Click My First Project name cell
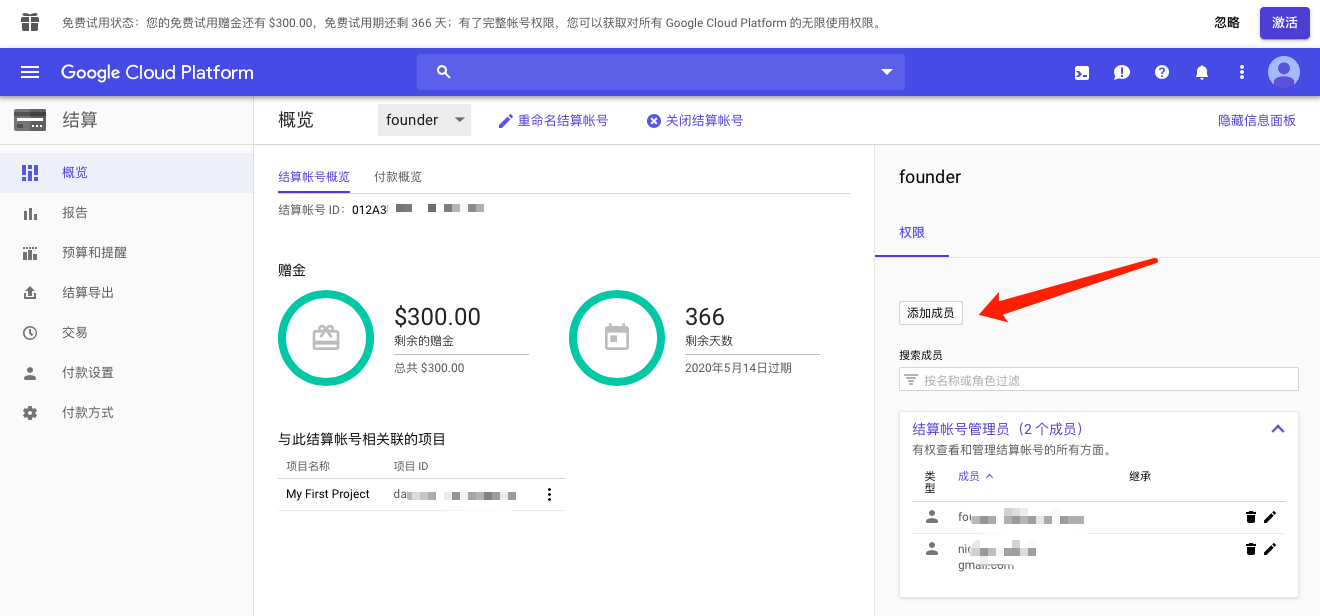The width and height of the screenshot is (1320, 616). 328,494
